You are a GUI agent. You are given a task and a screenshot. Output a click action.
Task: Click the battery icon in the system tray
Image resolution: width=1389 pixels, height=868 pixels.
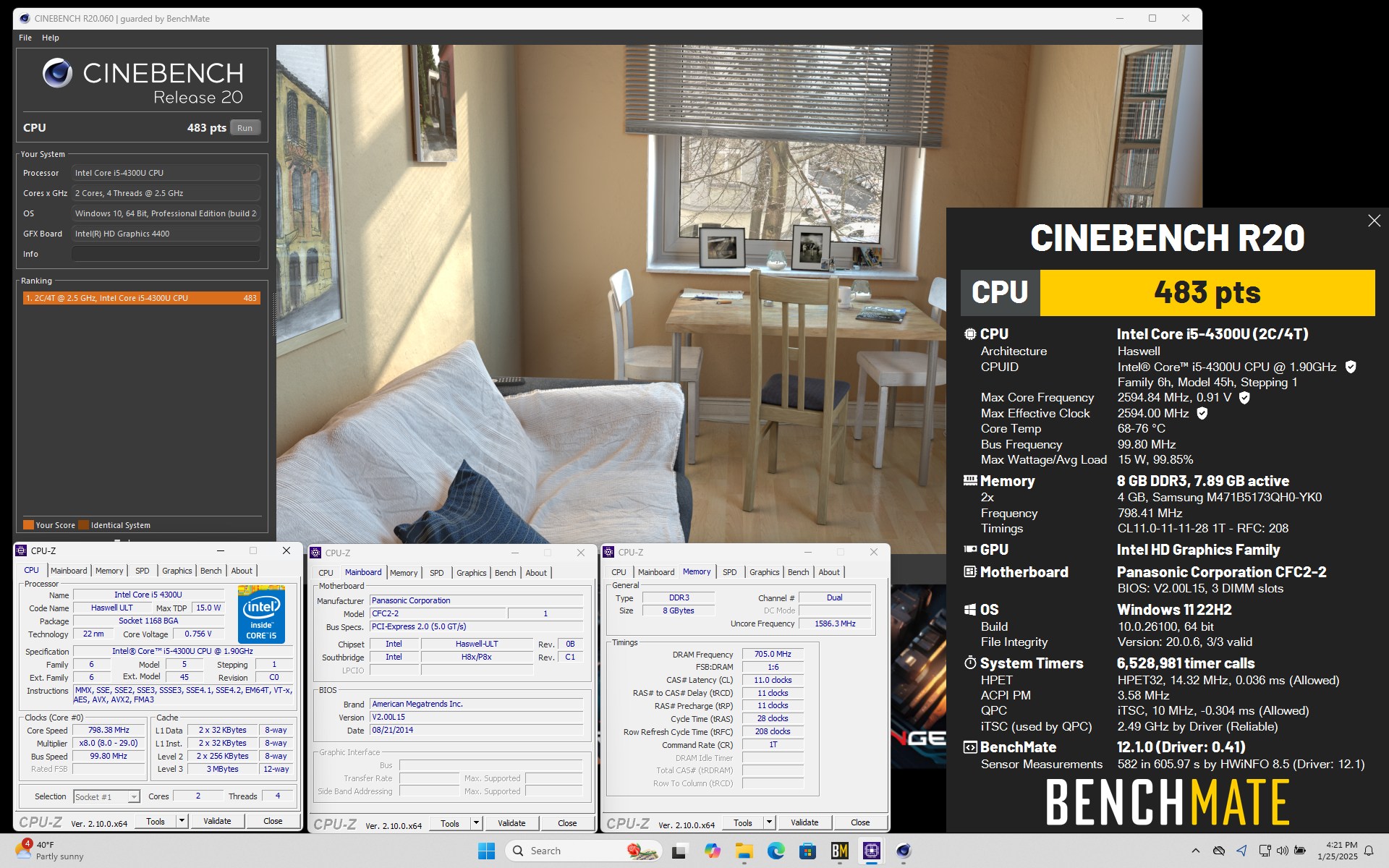click(x=1300, y=851)
